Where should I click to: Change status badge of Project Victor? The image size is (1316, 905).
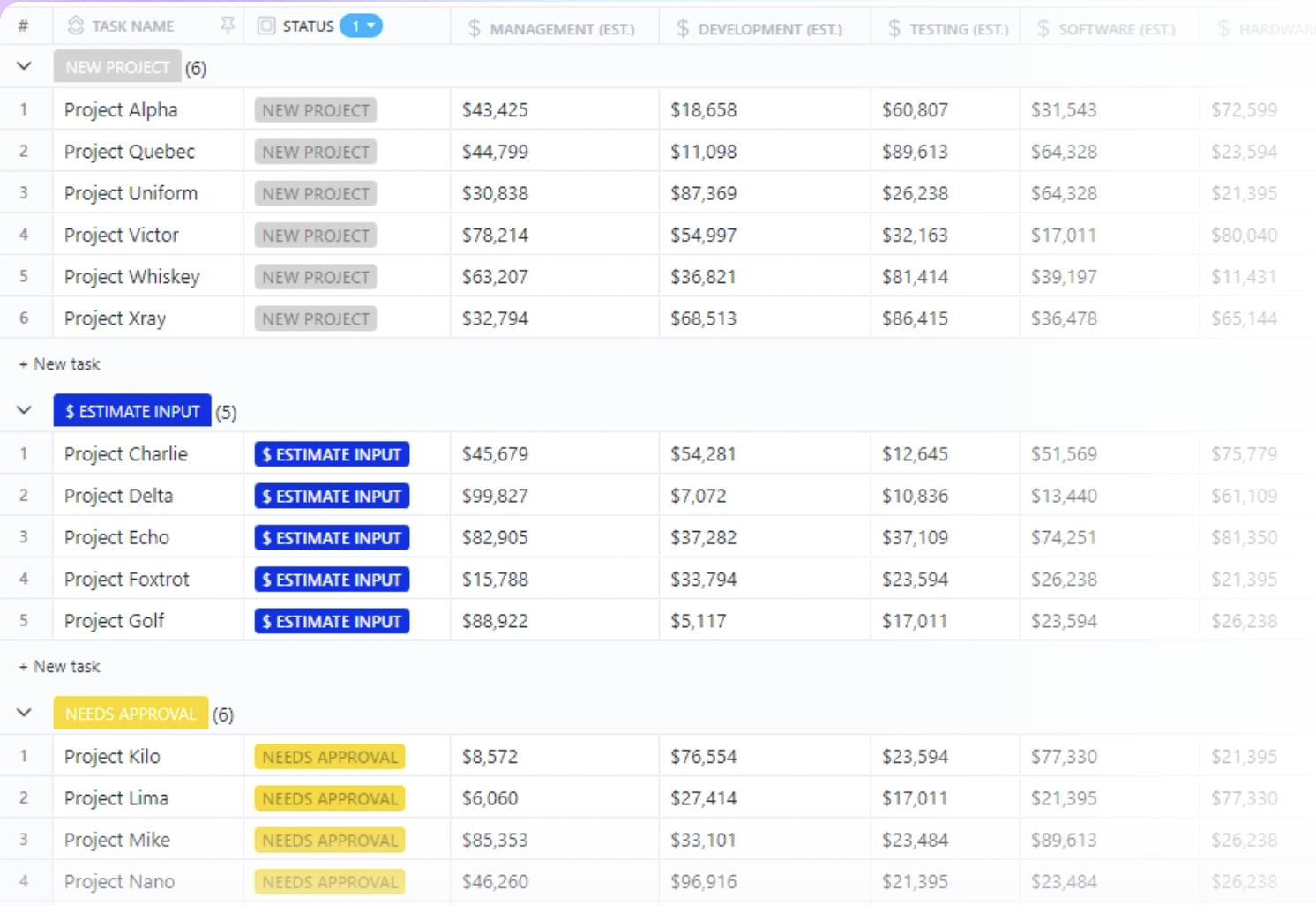click(x=316, y=236)
